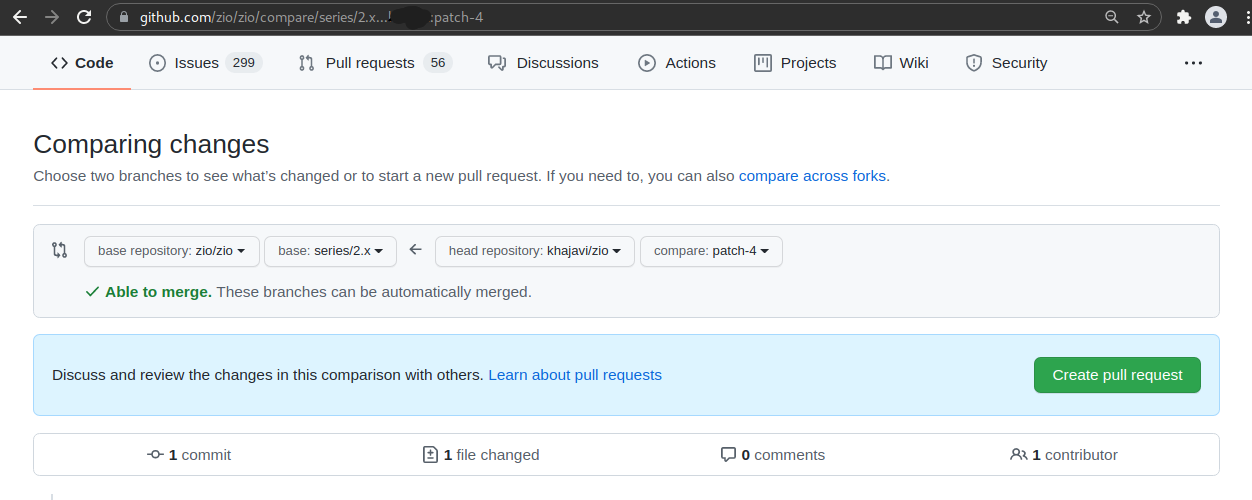View the 1 contributor summary
Screen dimensions: 1252x500
point(1064,455)
